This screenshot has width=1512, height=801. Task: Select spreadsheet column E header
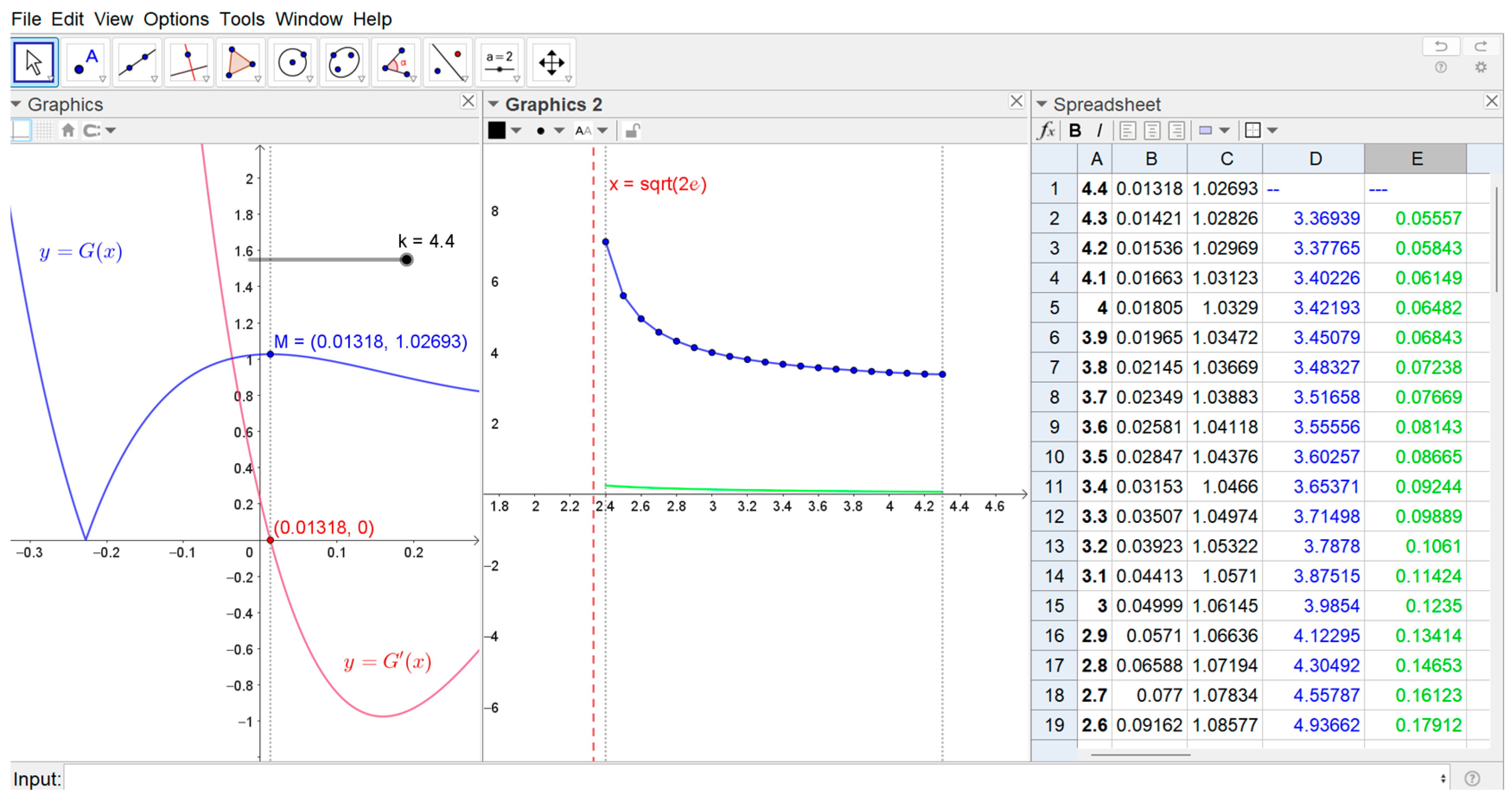click(1415, 159)
